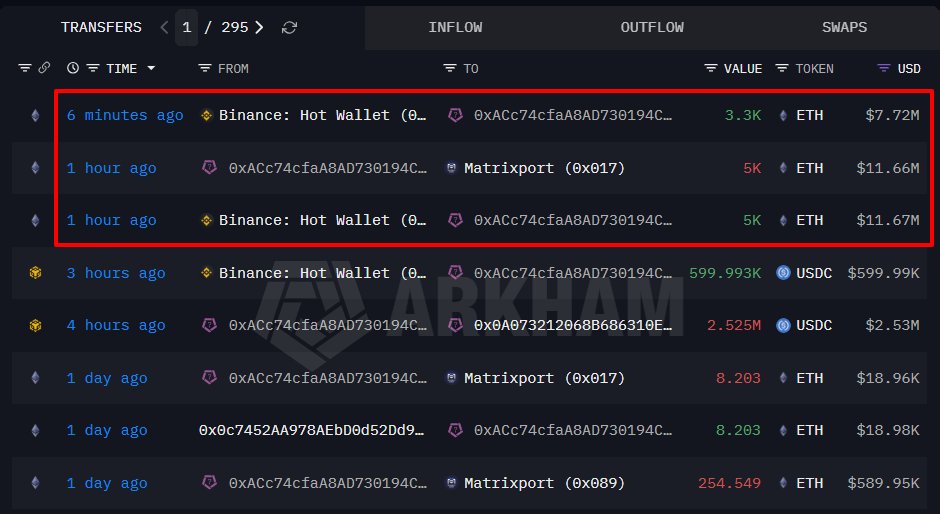Open 0x0c7452AA978 sender address link
This screenshot has height=514, width=940.
[312, 431]
